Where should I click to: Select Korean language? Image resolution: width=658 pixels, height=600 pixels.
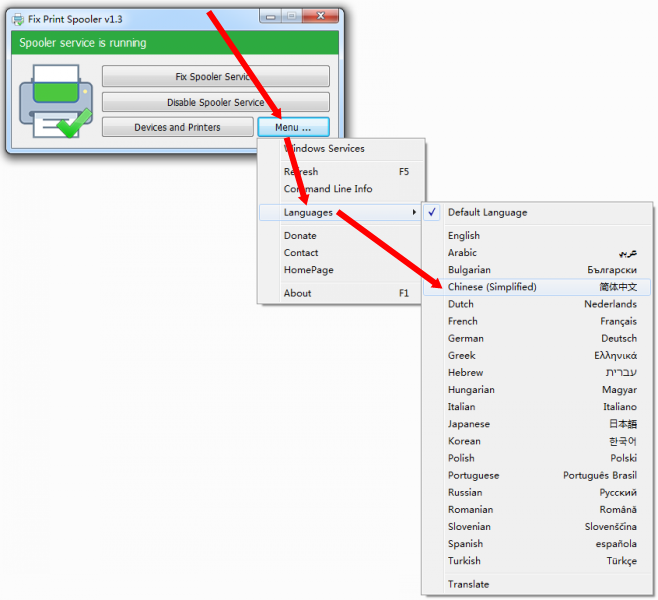click(x=537, y=442)
